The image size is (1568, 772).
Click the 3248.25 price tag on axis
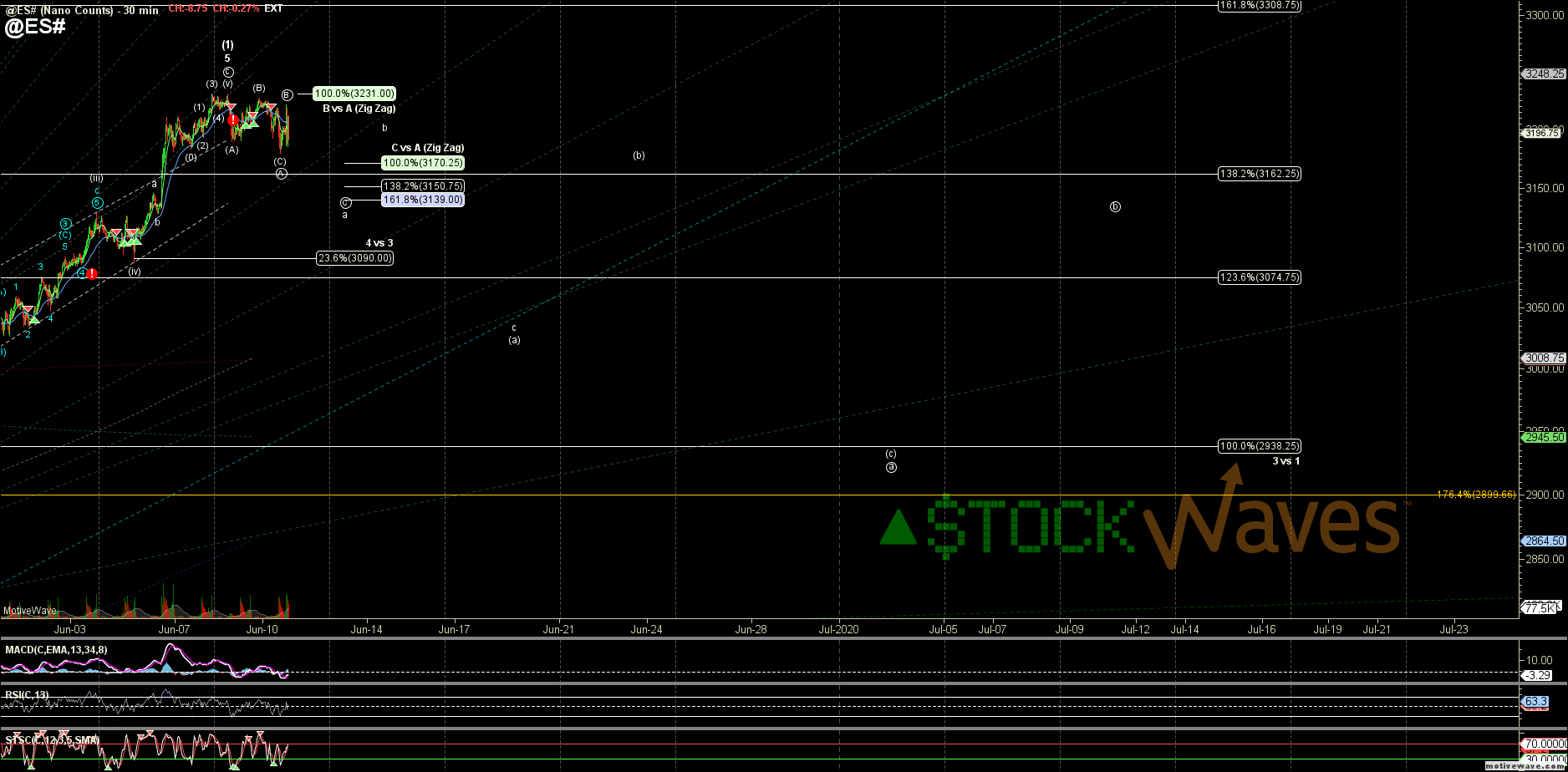[x=1544, y=74]
